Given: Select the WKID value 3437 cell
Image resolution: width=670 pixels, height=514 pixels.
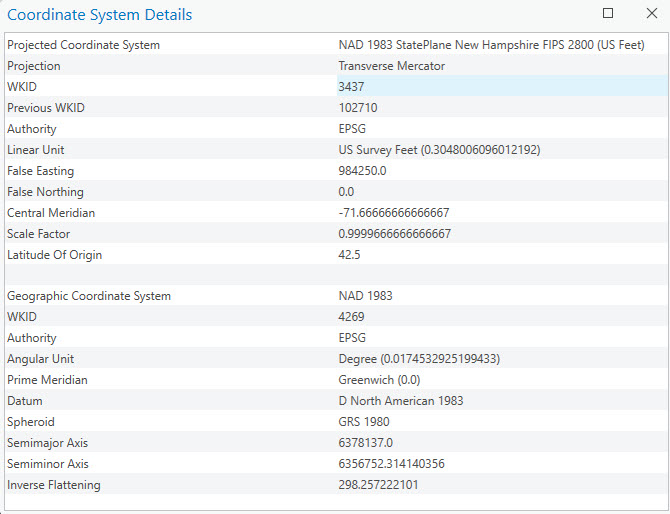Looking at the screenshot, I should [x=502, y=87].
